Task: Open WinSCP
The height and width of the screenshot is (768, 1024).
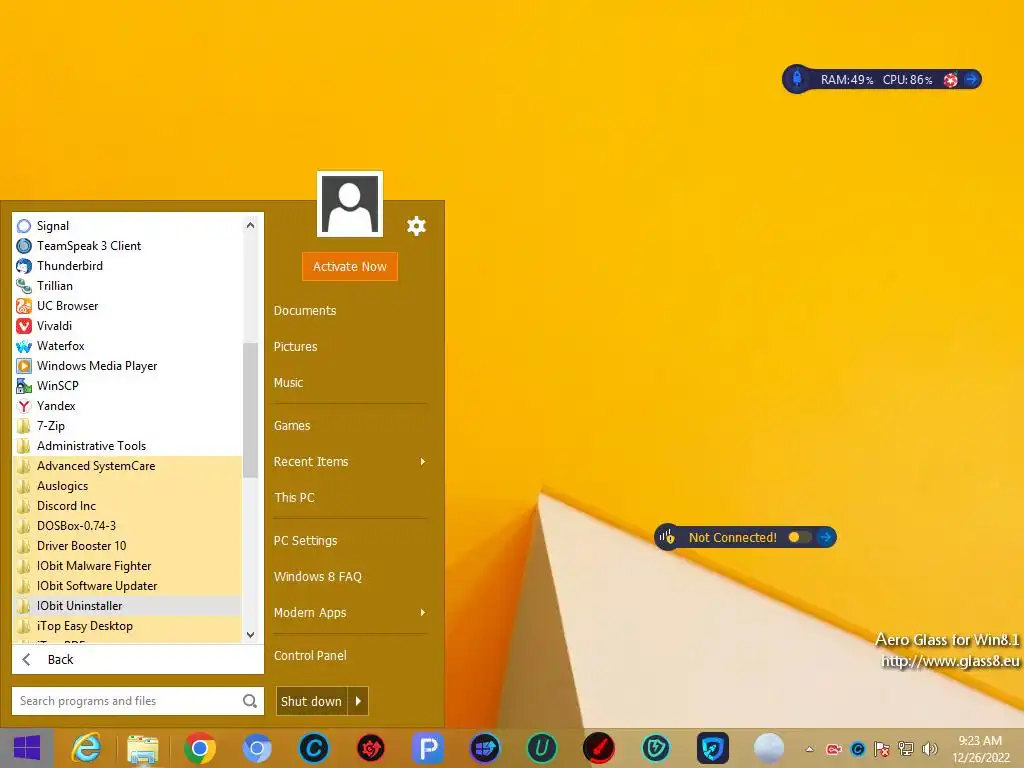Action: tap(127, 386)
